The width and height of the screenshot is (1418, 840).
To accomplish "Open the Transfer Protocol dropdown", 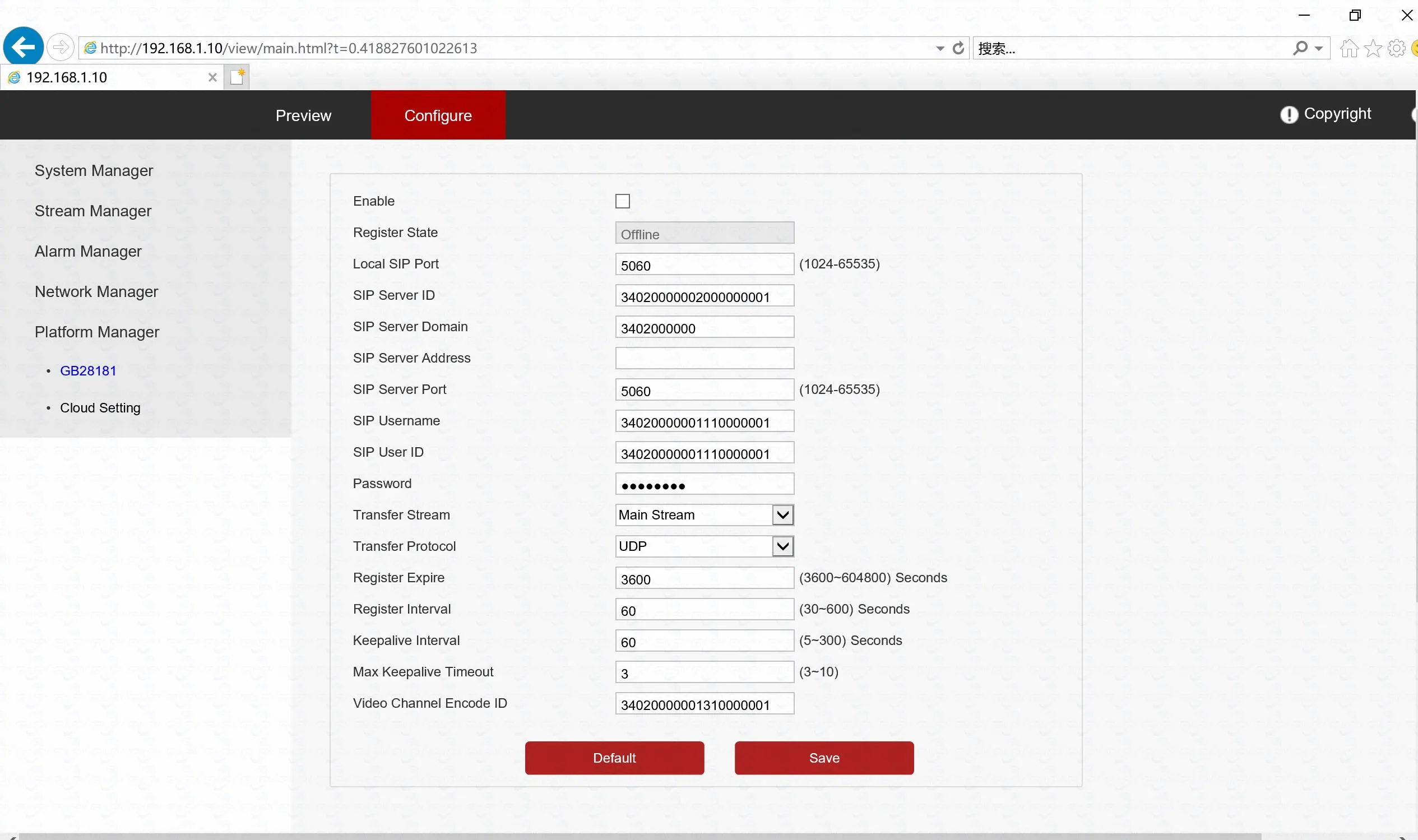I will [704, 546].
